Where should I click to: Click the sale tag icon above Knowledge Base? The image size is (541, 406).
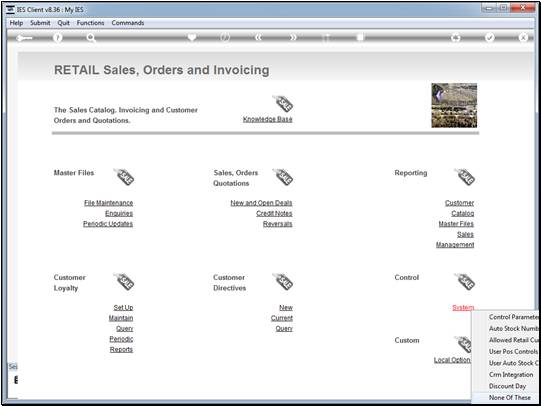(283, 103)
